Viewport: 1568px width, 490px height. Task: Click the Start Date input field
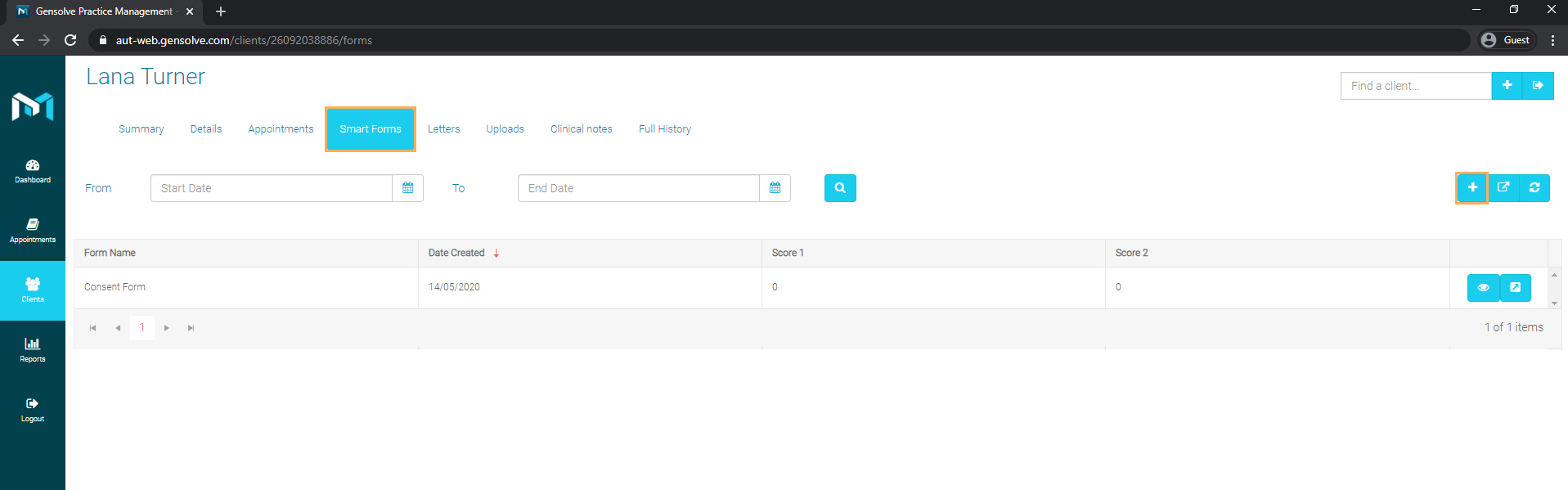[x=272, y=188]
